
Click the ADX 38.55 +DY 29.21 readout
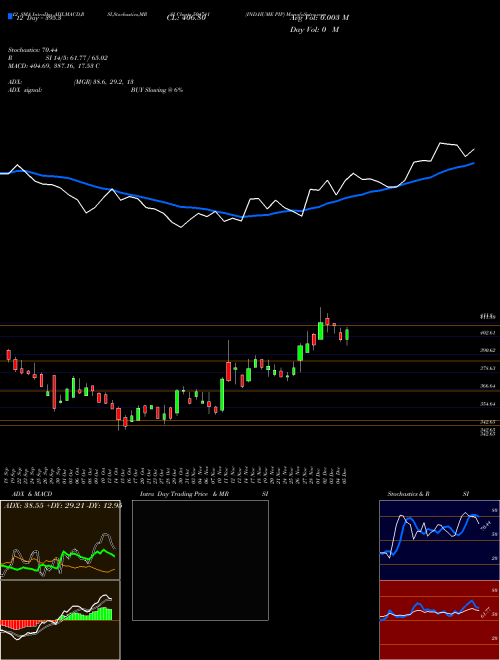click(63, 506)
